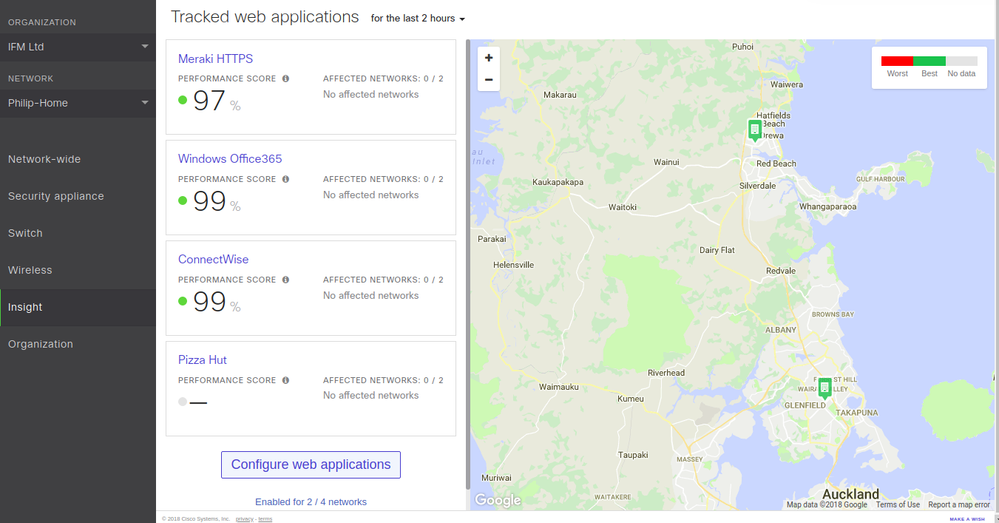Viewport: 999px width, 523px height.
Task: Click the info icon beside Meraki HTTPS performance score
Action: (285, 79)
